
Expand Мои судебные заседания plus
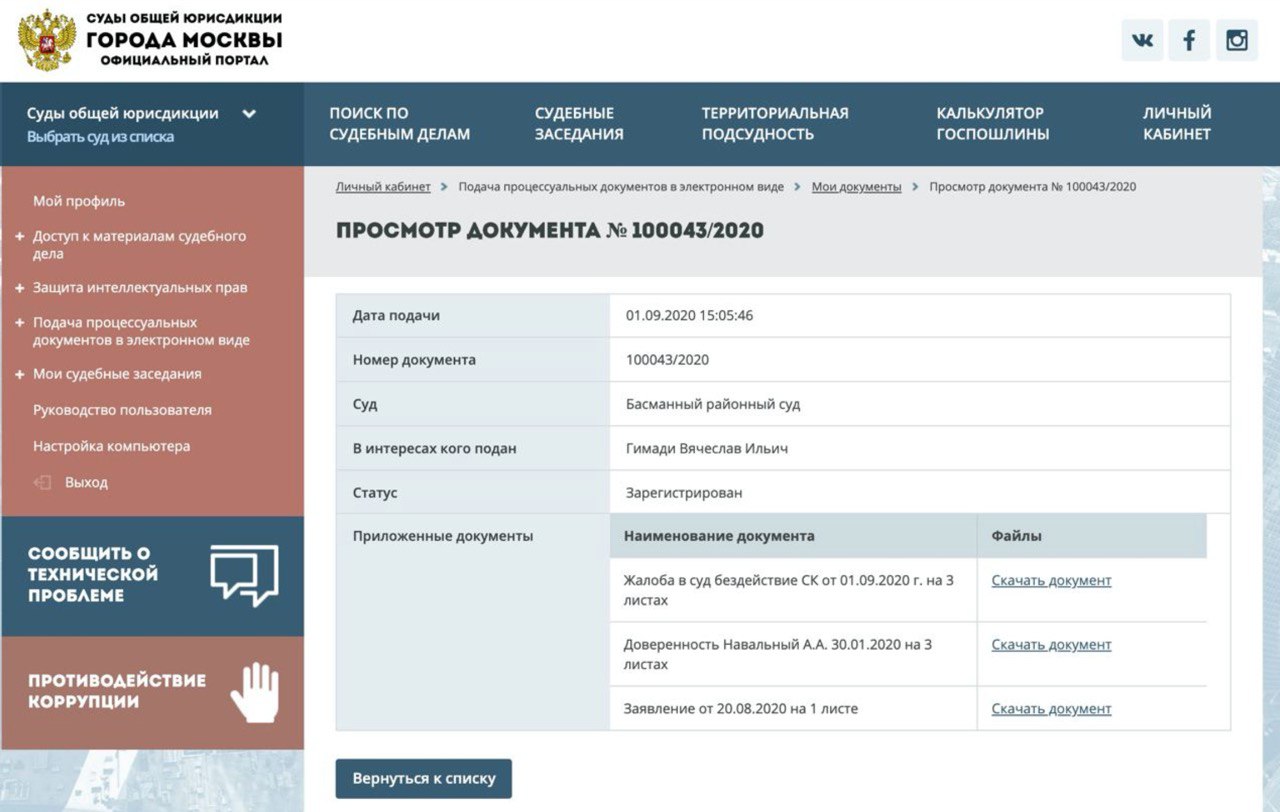tap(20, 374)
